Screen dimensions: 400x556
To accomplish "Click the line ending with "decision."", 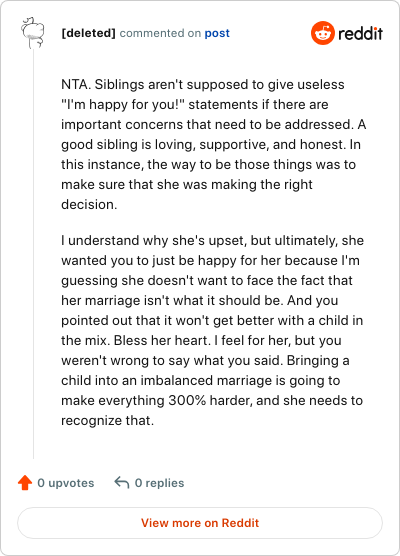I will (89, 205).
